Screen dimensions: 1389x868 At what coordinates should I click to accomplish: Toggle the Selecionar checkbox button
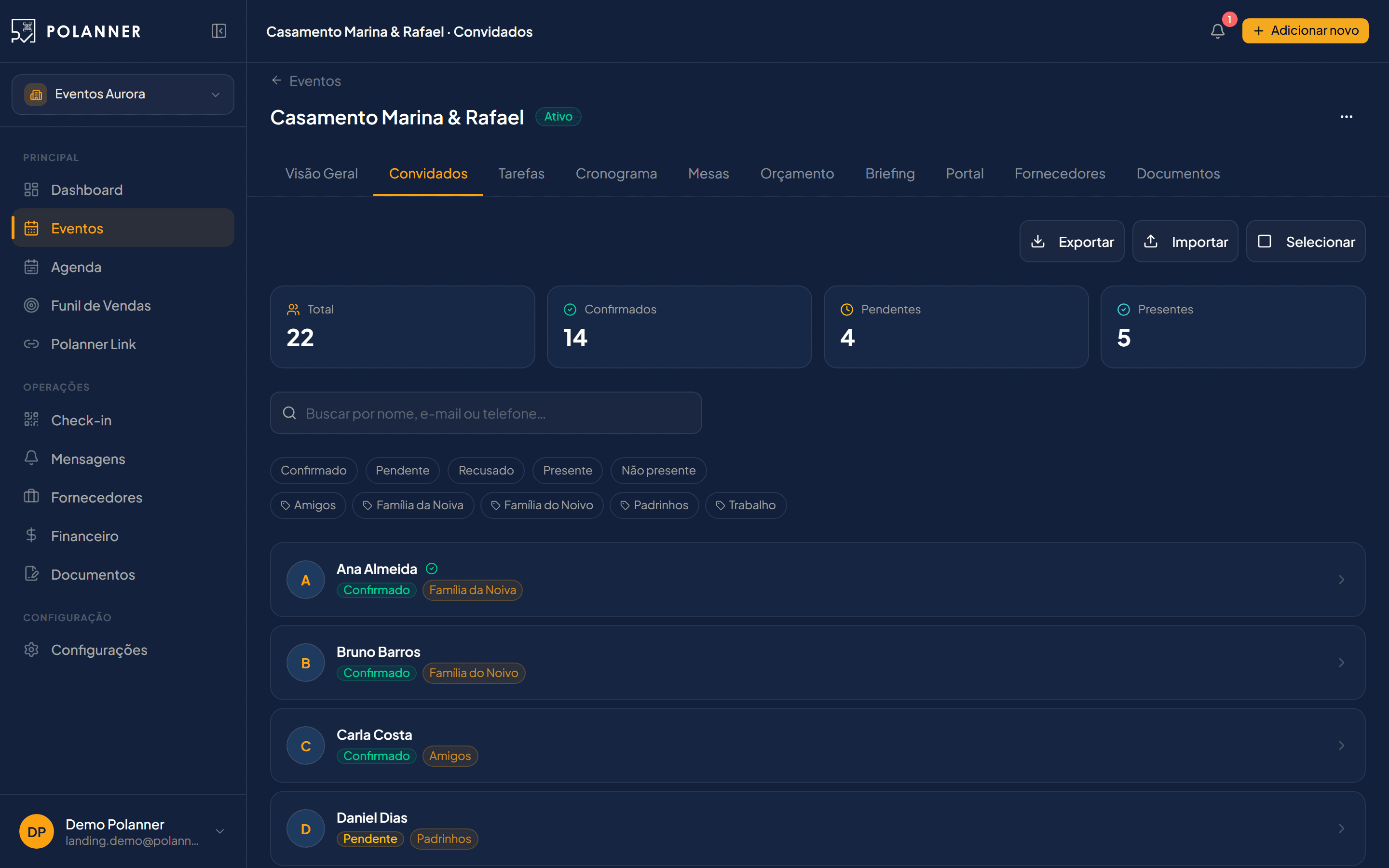click(x=1306, y=242)
